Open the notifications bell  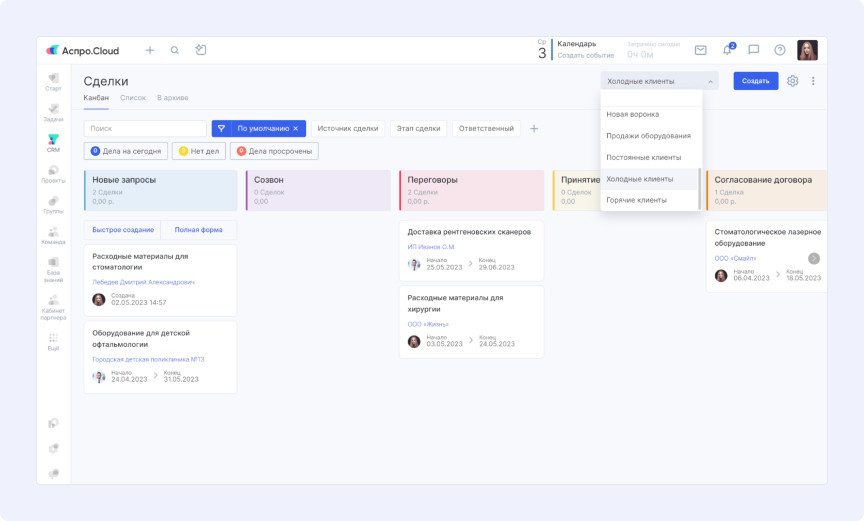(728, 50)
